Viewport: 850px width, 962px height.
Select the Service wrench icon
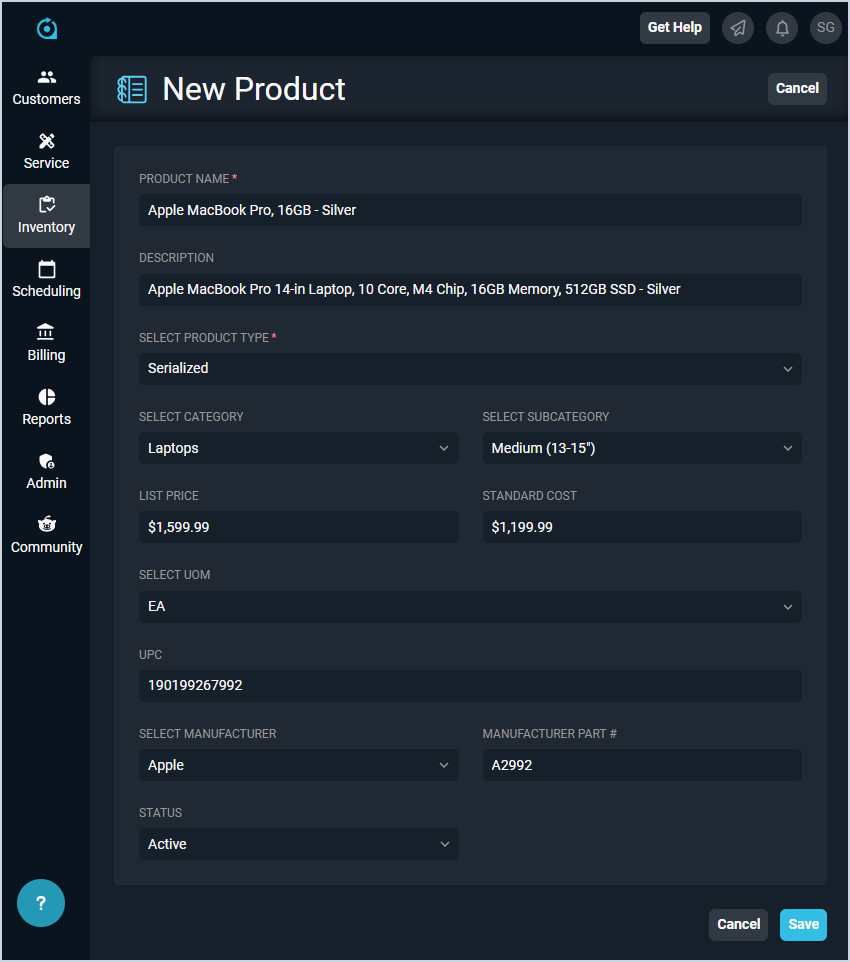[x=46, y=150]
